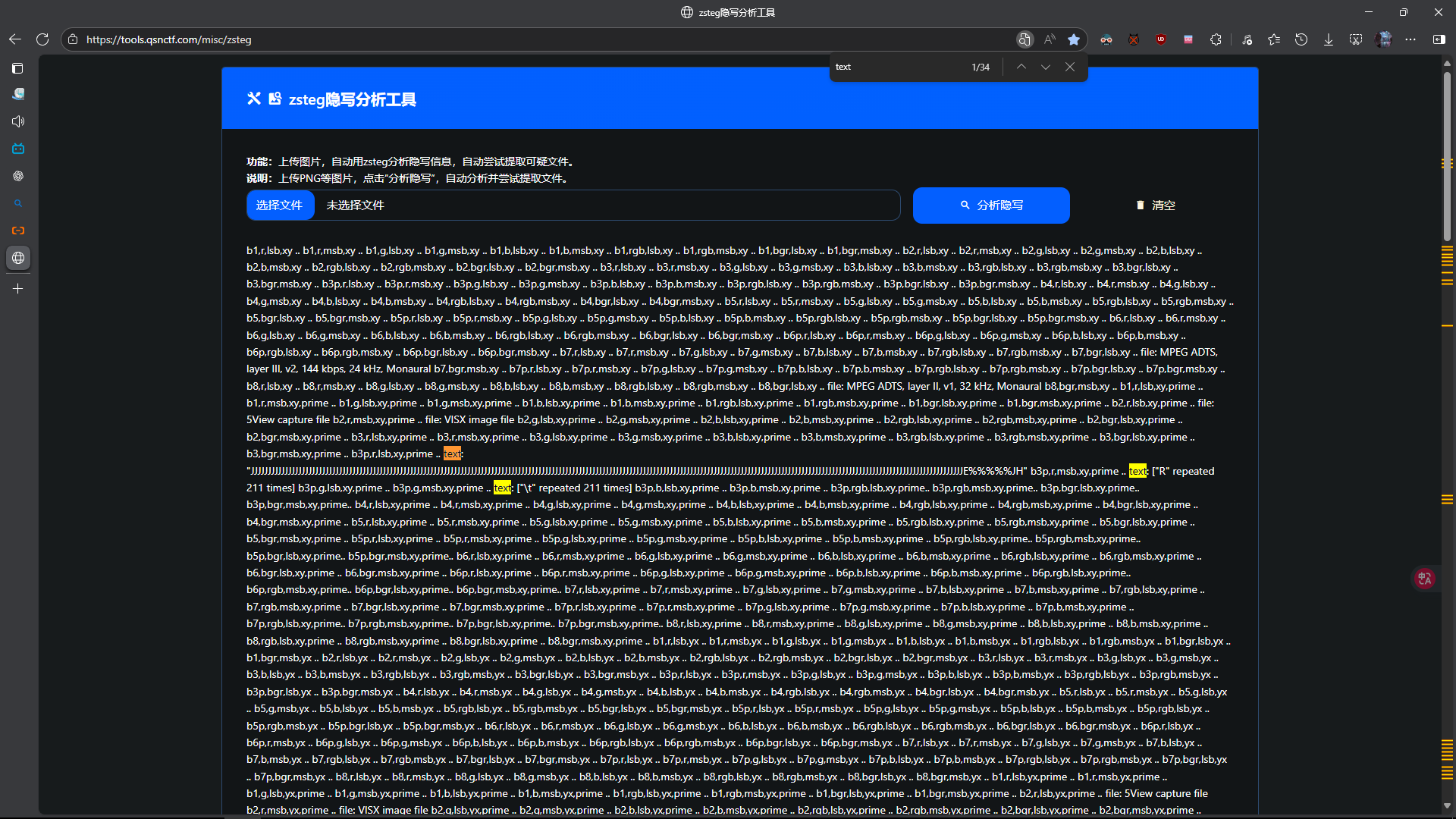Toggle the sidebar panel icon at far right

(1439, 39)
